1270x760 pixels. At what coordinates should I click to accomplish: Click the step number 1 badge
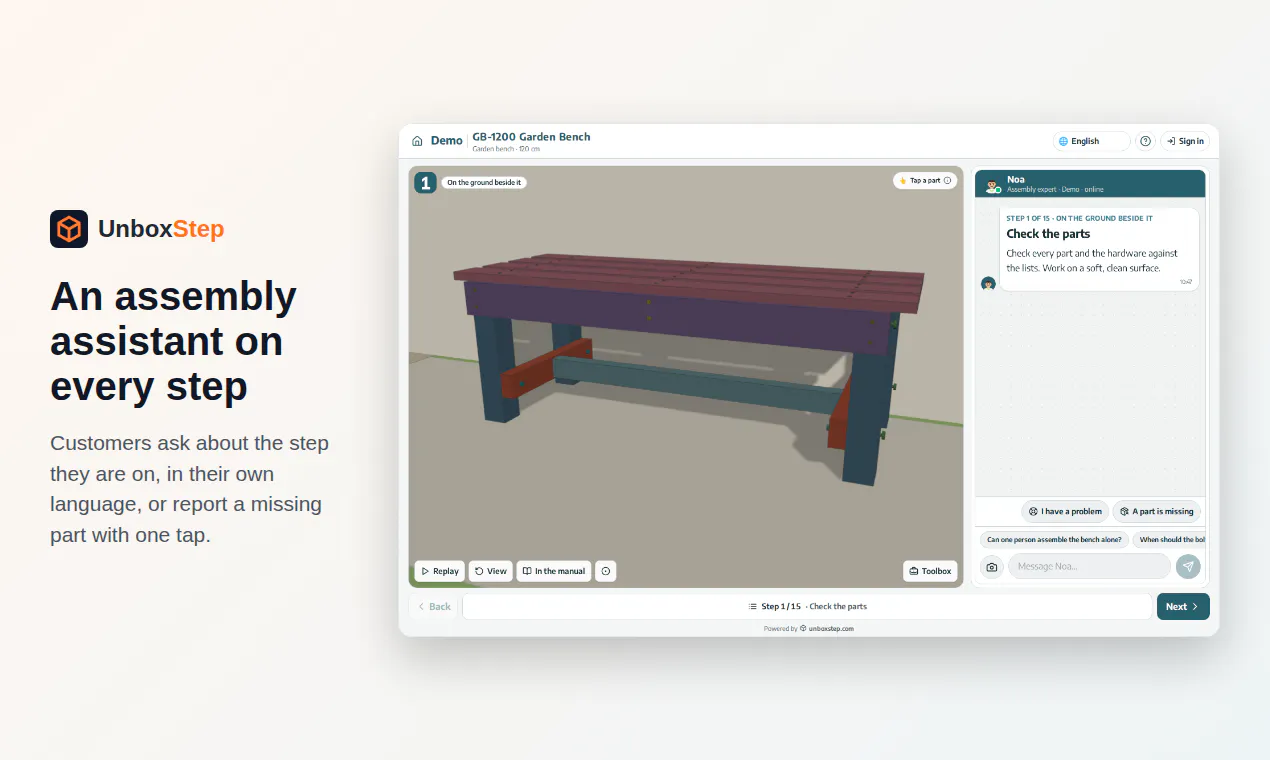coord(425,182)
